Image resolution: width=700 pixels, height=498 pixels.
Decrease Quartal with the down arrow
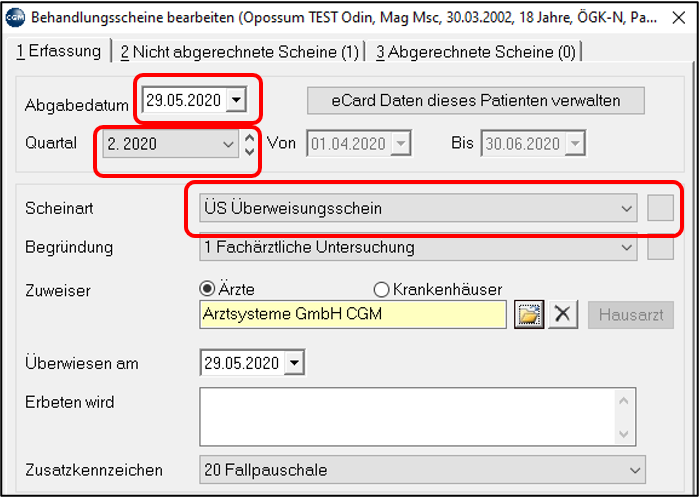tap(250, 152)
